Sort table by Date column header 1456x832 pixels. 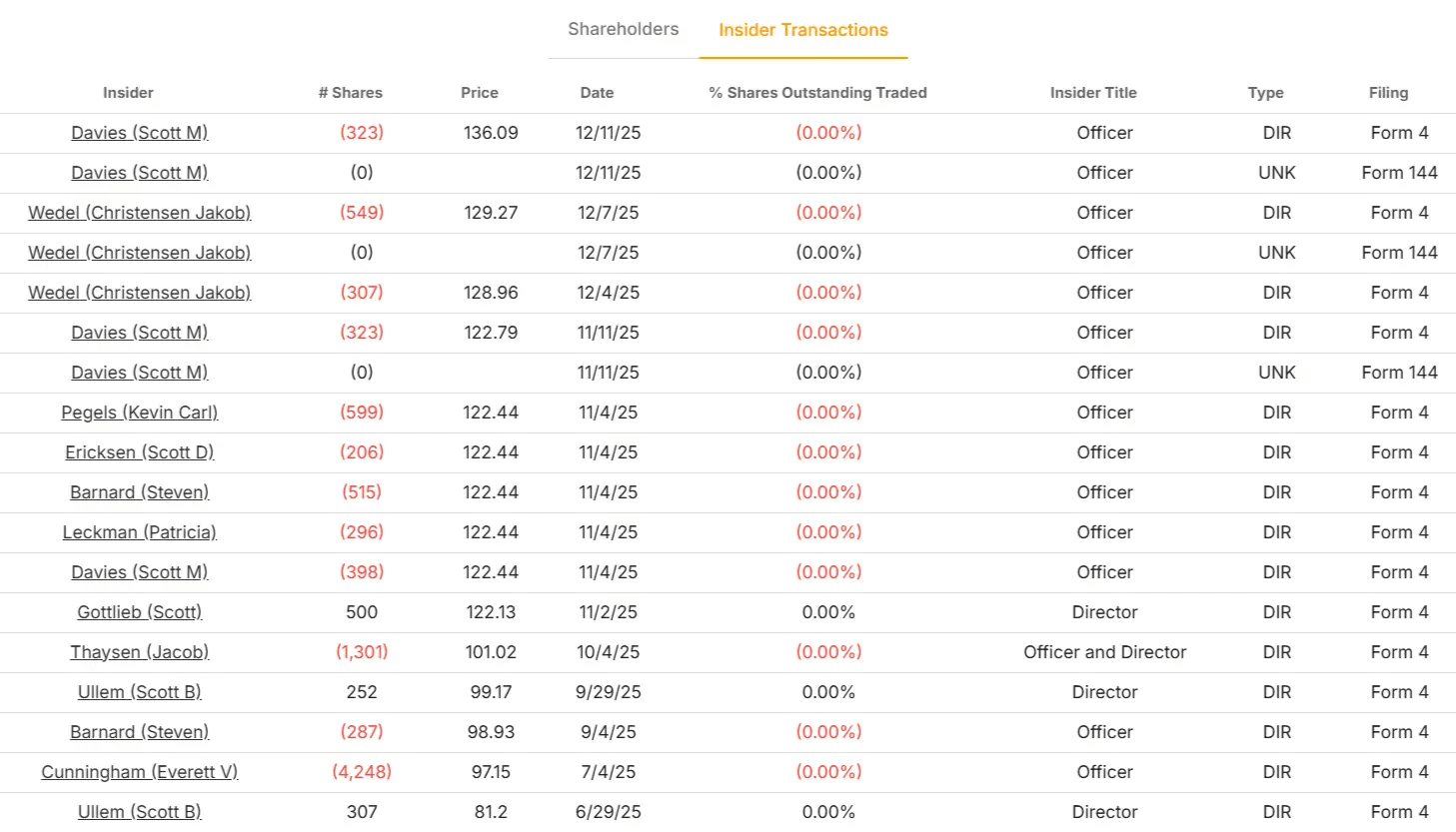coord(597,93)
